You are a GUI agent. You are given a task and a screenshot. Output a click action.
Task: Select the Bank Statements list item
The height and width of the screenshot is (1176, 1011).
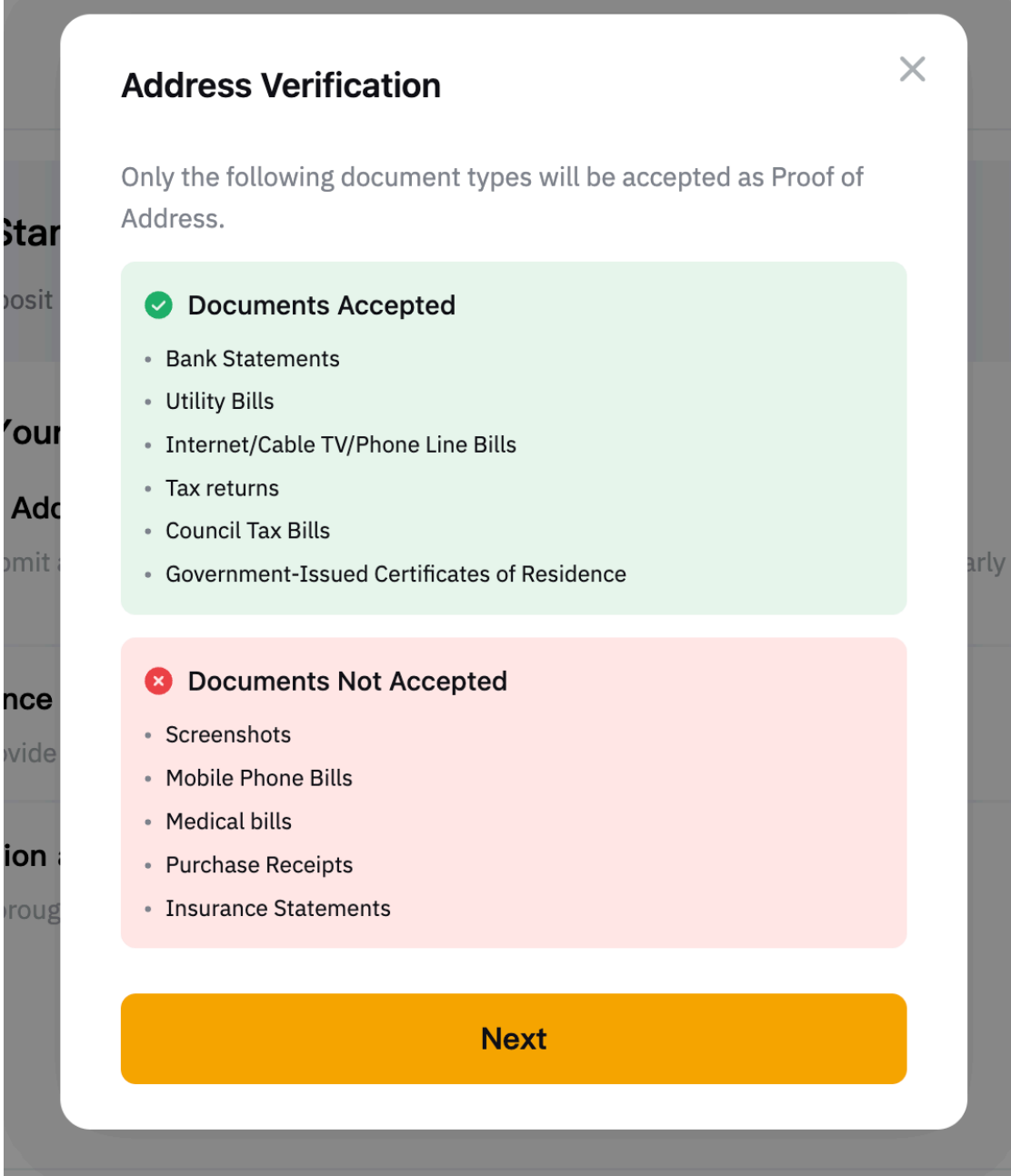(252, 359)
